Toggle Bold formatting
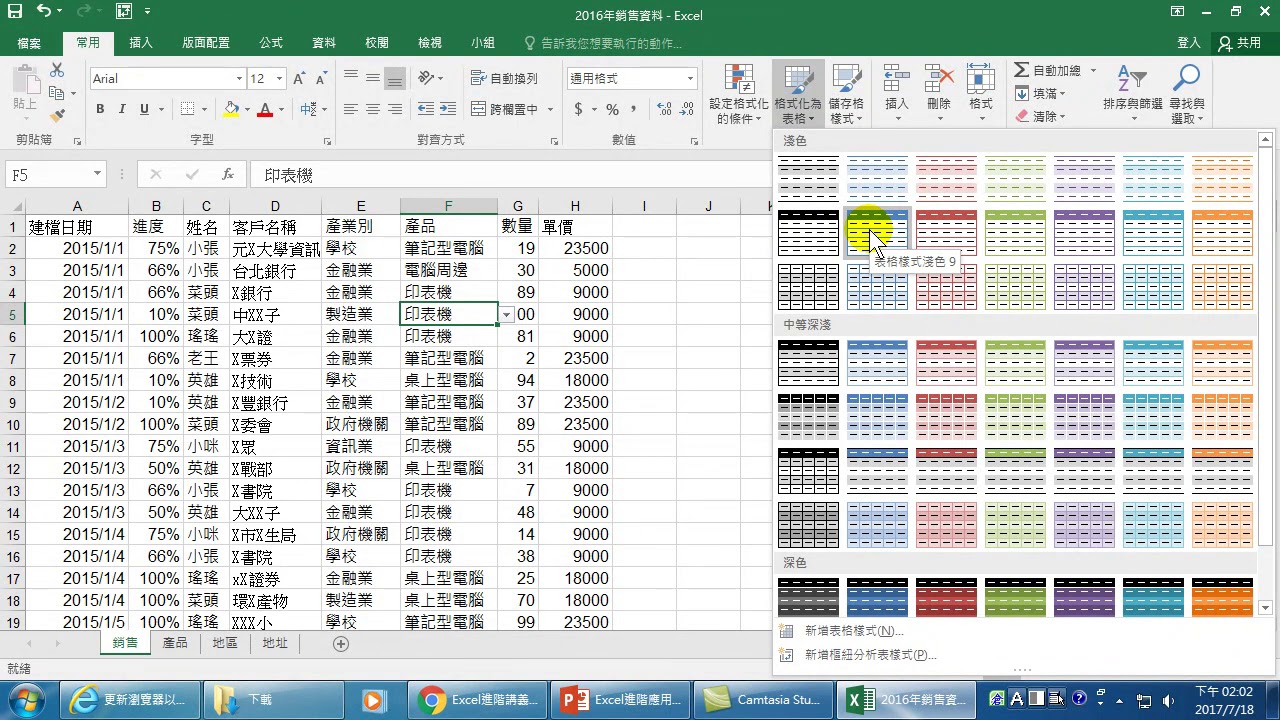The width and height of the screenshot is (1280, 720). click(100, 109)
